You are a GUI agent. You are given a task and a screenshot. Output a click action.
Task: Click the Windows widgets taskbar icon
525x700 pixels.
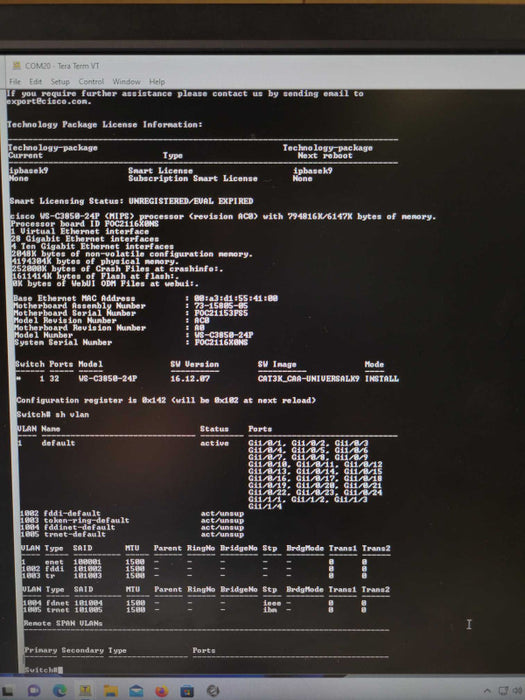coord(8,691)
